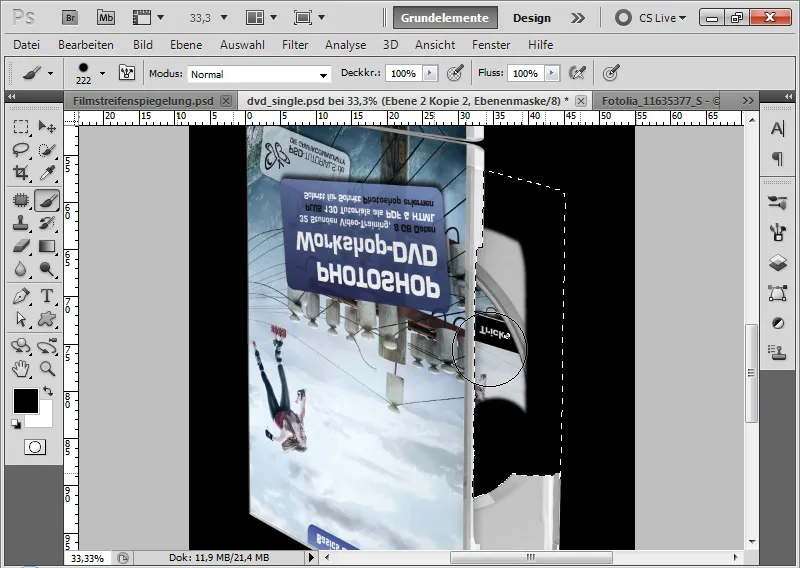Screen dimensions: 800x568
Task: Select the Clone Stamp tool
Action: 21,223
